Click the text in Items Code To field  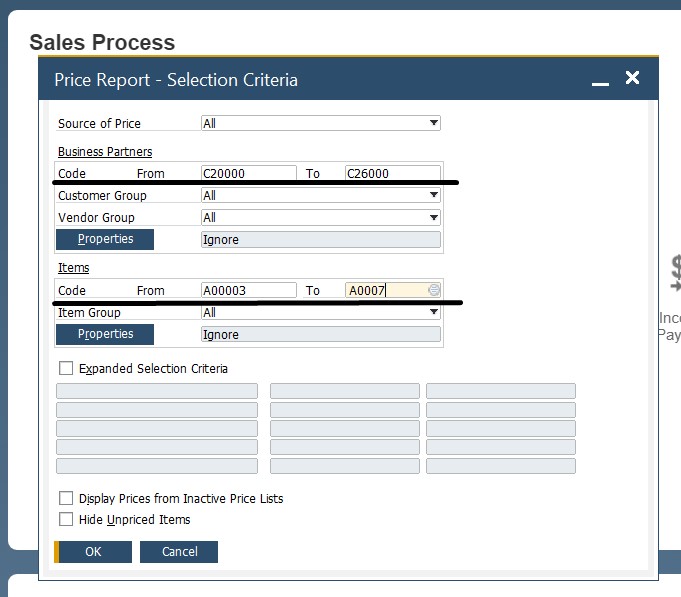[368, 290]
